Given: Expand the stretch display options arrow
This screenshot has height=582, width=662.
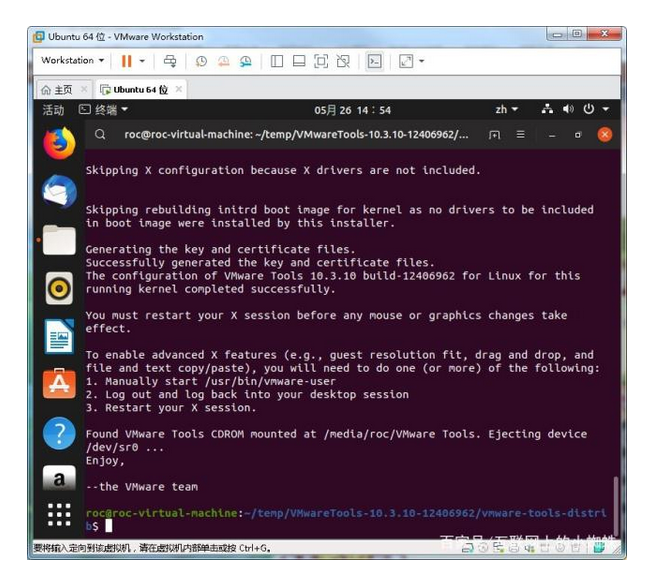Looking at the screenshot, I should [422, 62].
